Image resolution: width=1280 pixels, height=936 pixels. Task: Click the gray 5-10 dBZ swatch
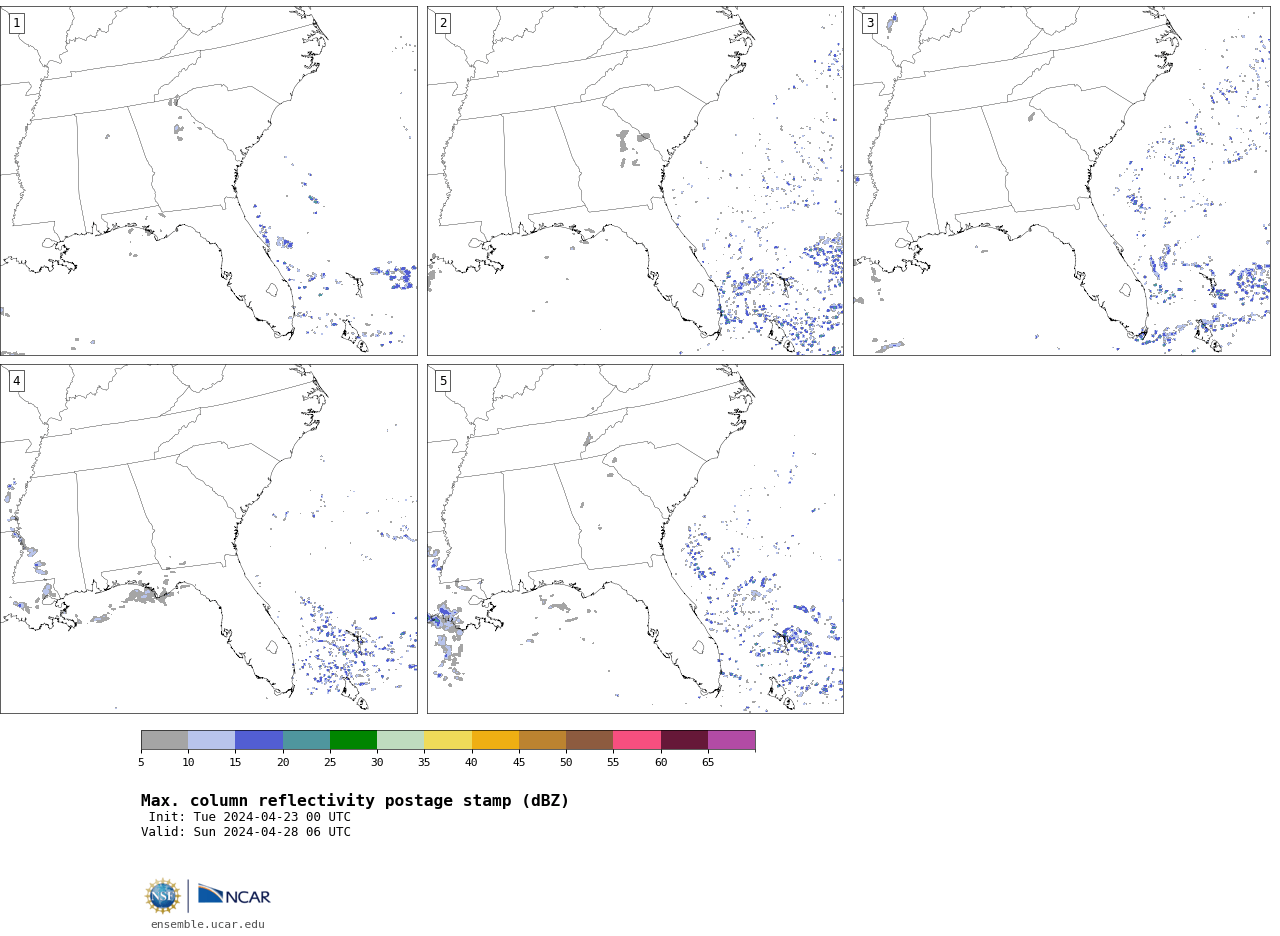click(164, 740)
